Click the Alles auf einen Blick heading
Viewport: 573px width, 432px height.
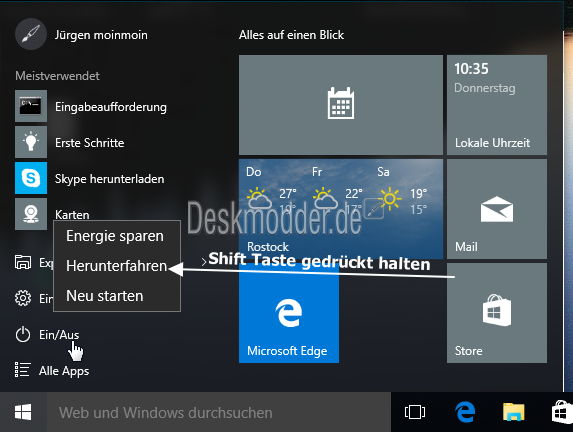click(x=291, y=35)
